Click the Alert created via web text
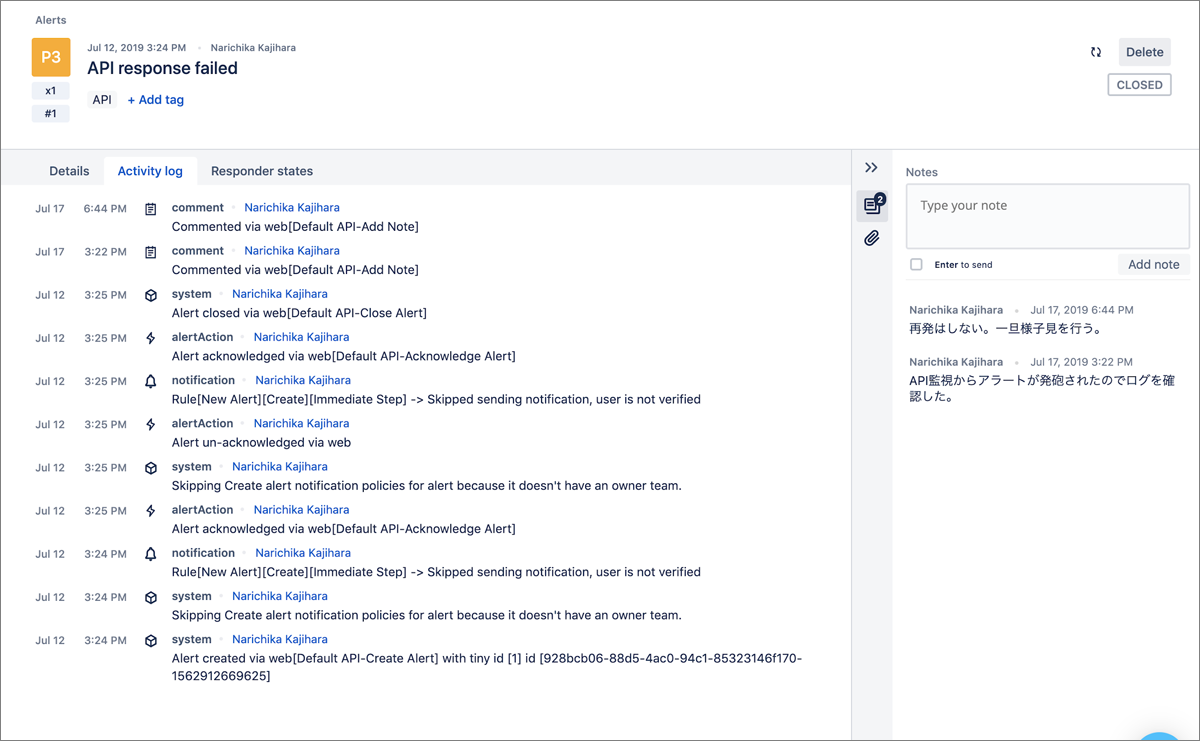This screenshot has width=1200, height=741. [487, 667]
